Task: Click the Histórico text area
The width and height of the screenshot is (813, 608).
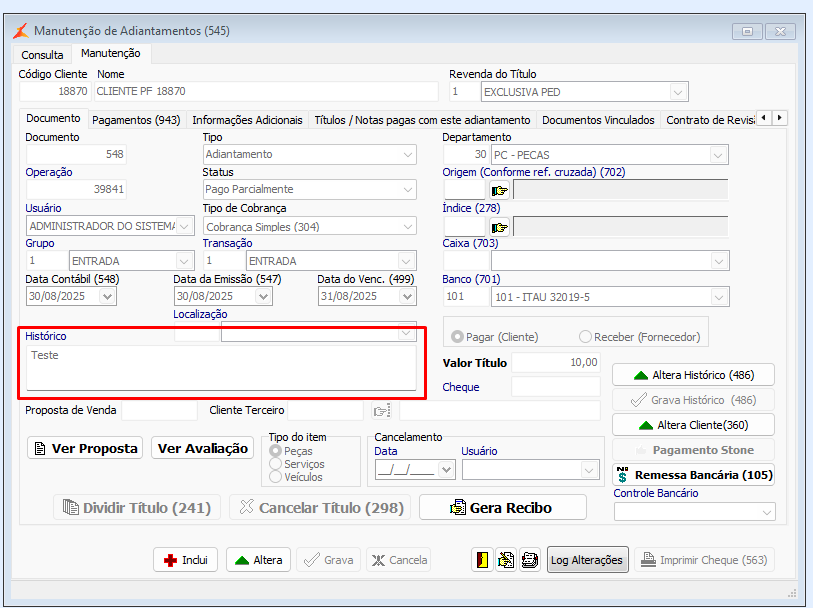Action: [x=221, y=368]
